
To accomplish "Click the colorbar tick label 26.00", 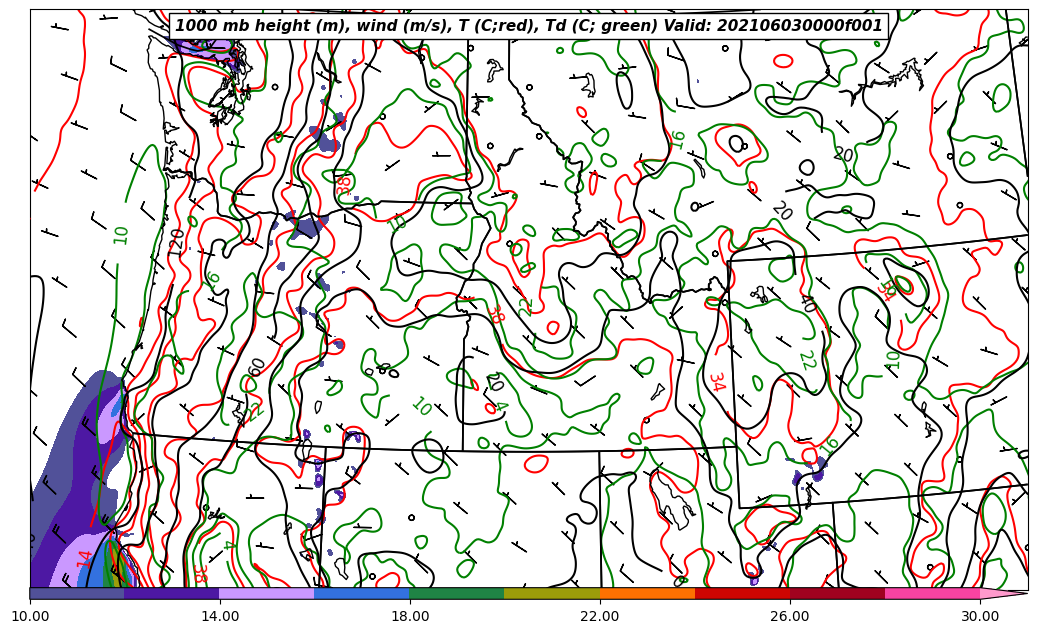I will [790, 616].
